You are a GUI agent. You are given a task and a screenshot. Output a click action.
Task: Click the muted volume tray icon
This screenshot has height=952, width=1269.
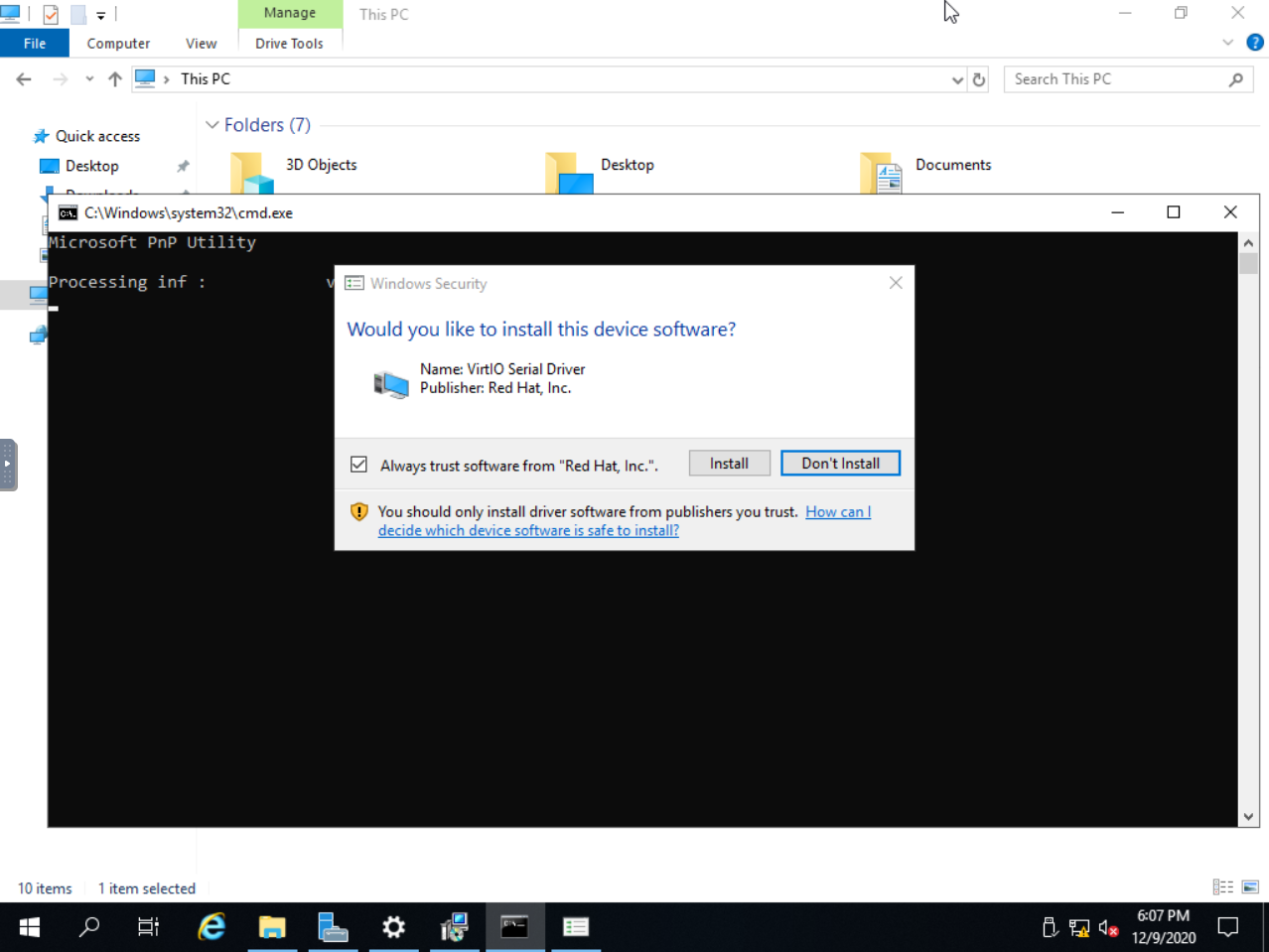tap(1108, 928)
